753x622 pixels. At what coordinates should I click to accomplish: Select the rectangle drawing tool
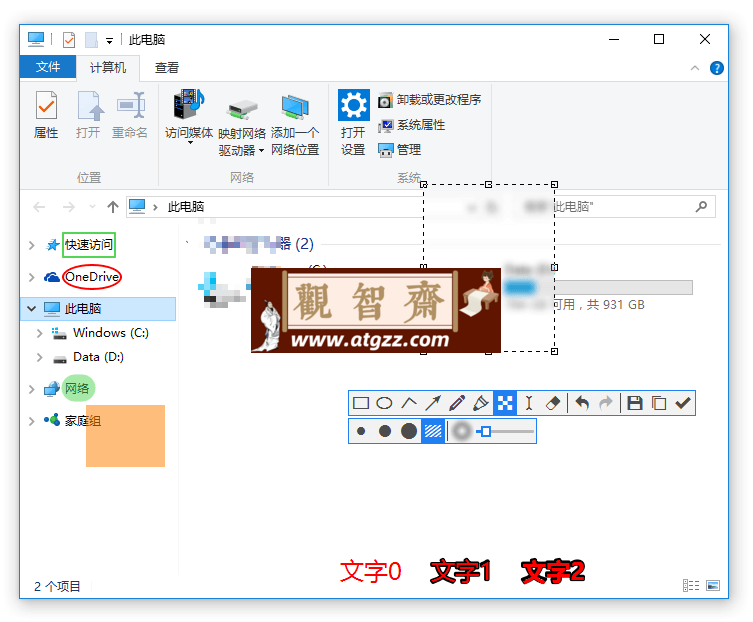click(361, 403)
